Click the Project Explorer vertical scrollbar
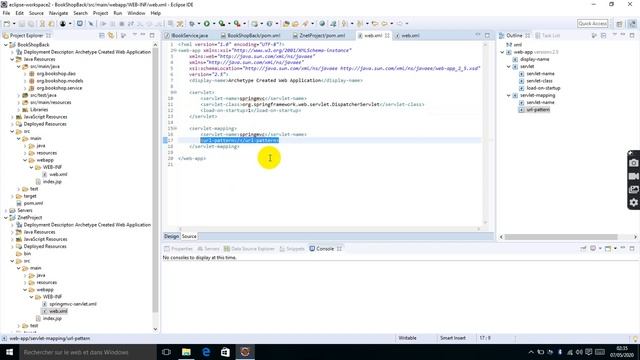This screenshot has width=640, height=360. coord(155,180)
